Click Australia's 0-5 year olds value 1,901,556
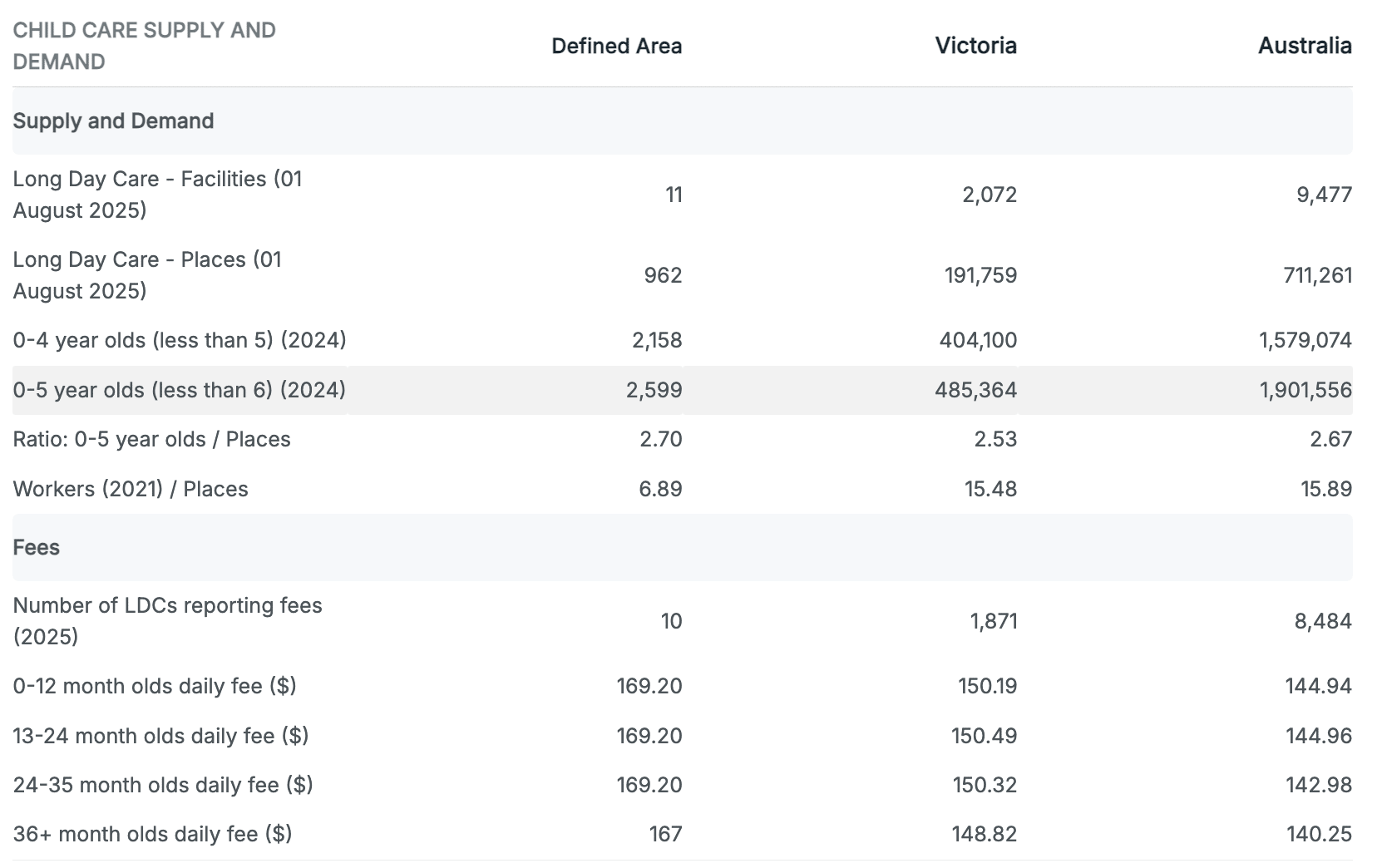1377x868 pixels. pos(1305,390)
